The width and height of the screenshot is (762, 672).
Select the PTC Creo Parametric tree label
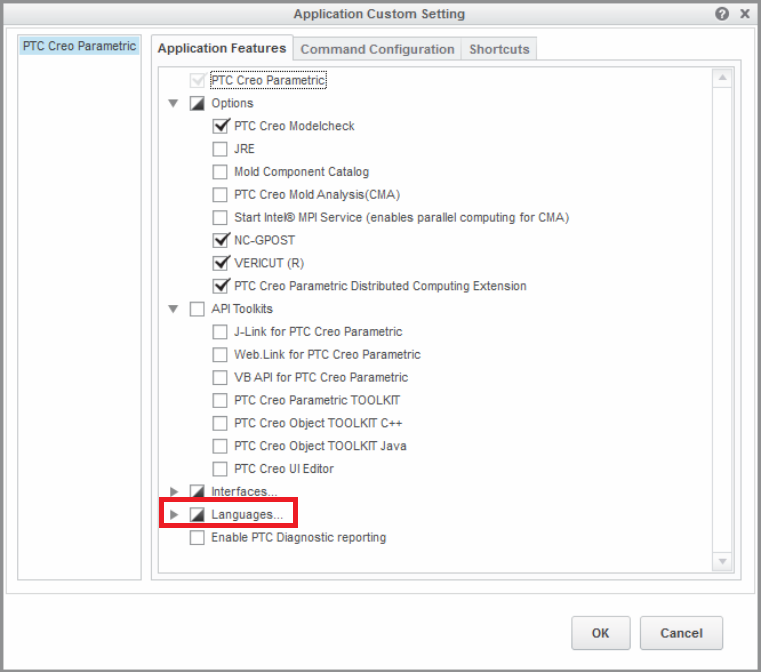tap(268, 80)
